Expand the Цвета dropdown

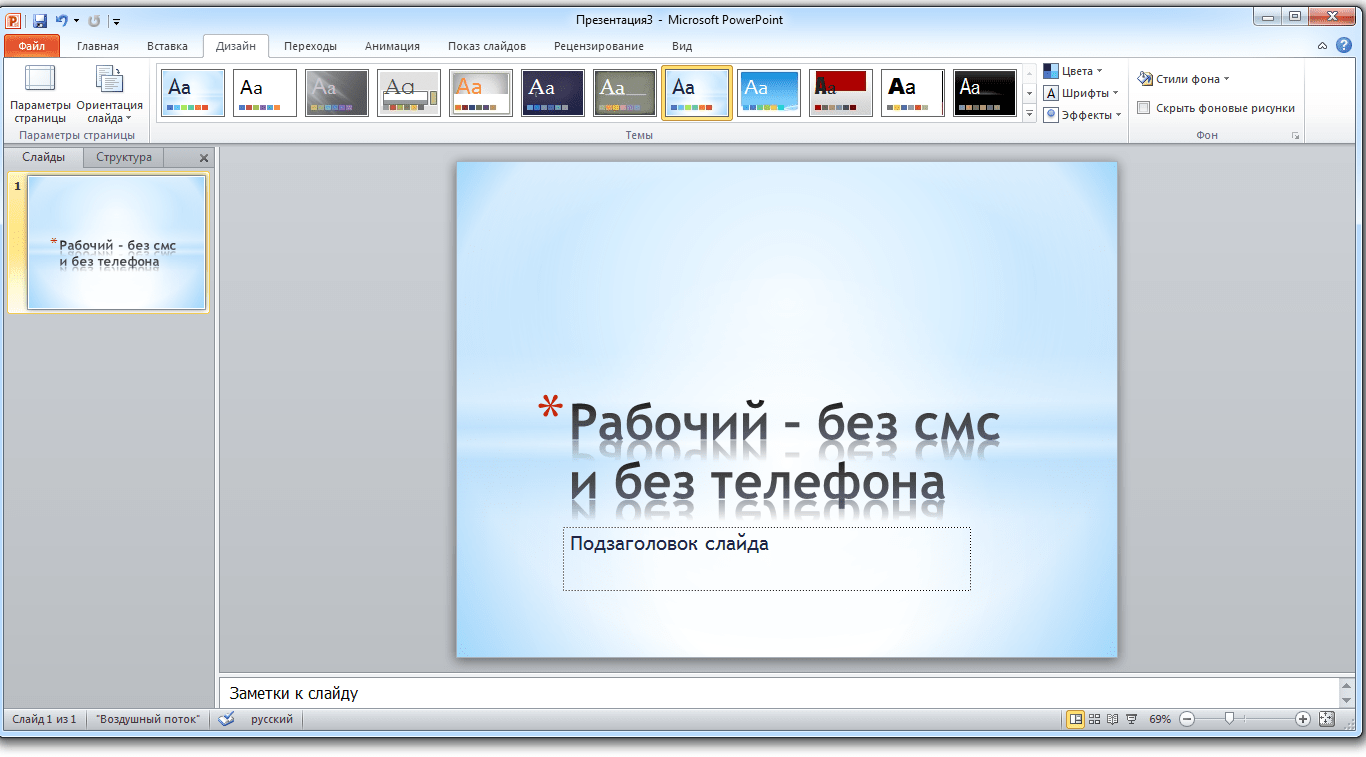1073,71
